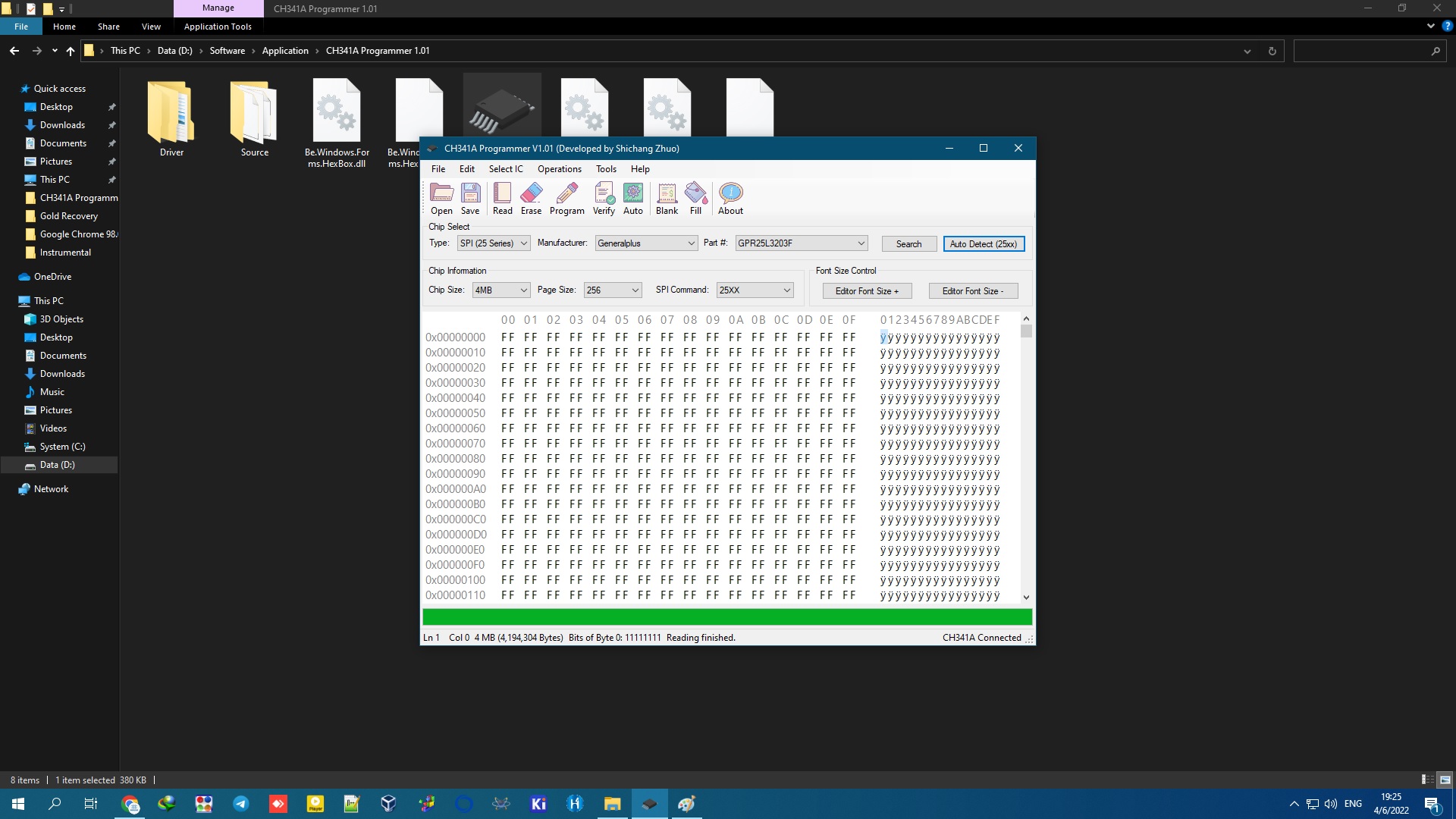
Task: Click the KiCad icon in the taskbar
Action: coord(538,804)
